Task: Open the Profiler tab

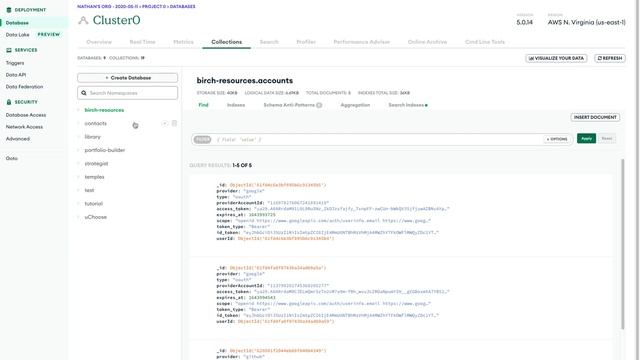Action: pos(306,42)
